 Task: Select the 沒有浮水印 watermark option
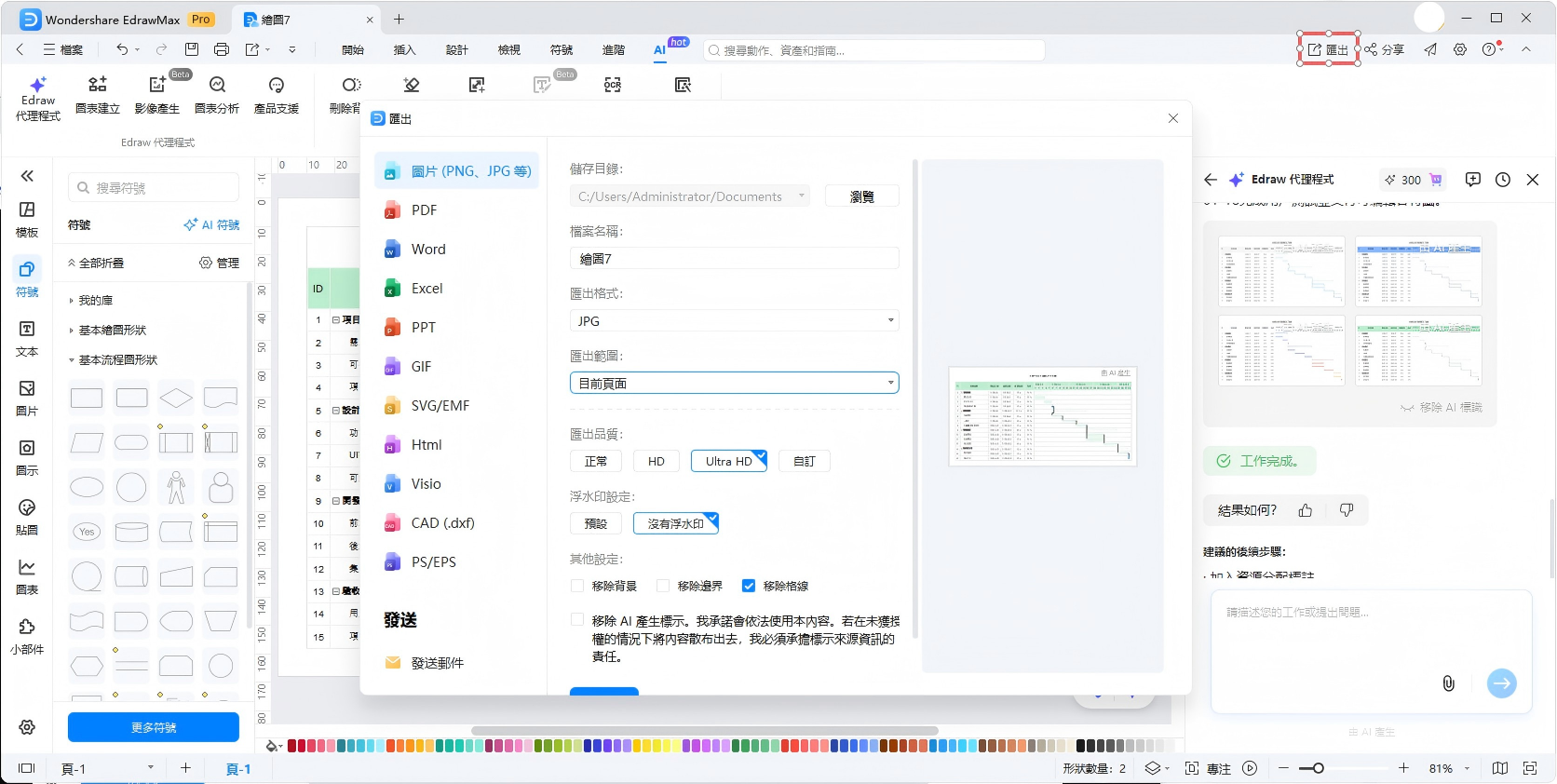coord(676,523)
